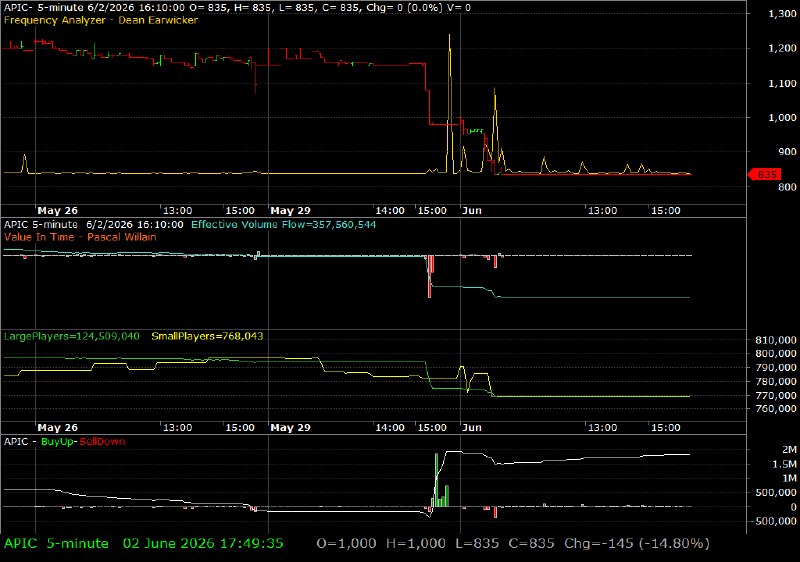Click the tallest green BuyUp volume bar

[x=437, y=479]
